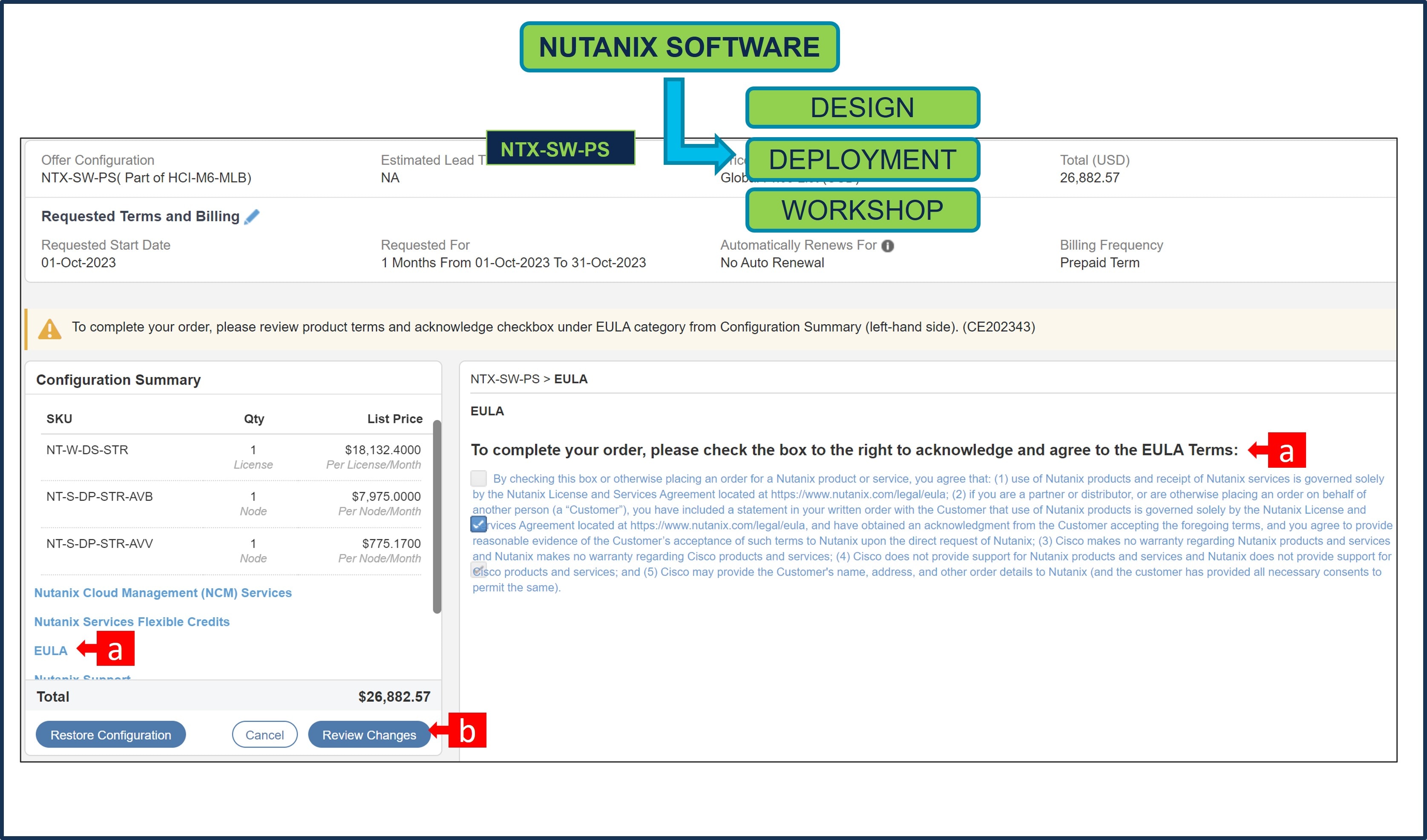Cancel the configuration changes
The image size is (1427, 840).
[265, 735]
